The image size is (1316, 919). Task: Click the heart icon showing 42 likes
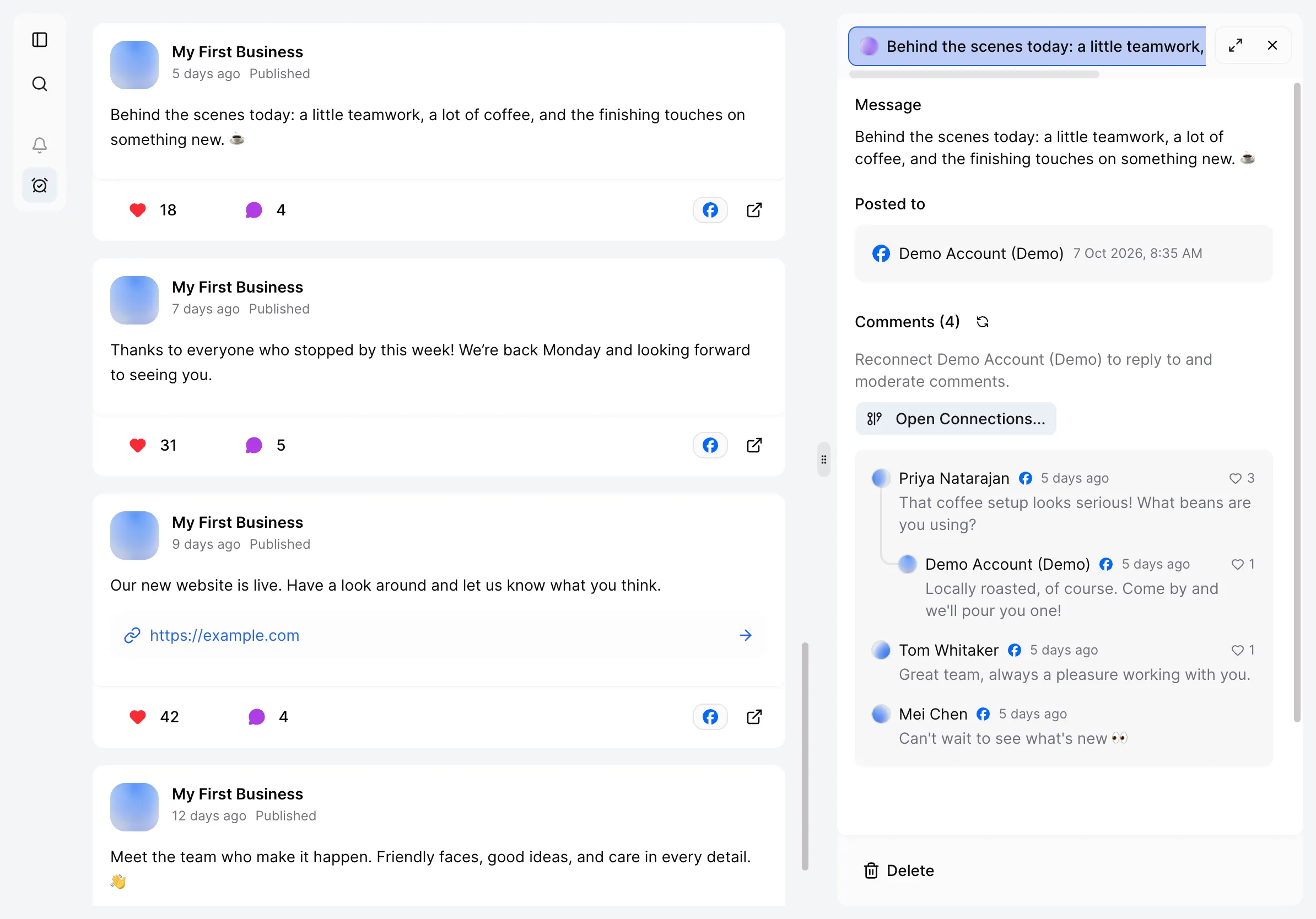(x=138, y=717)
